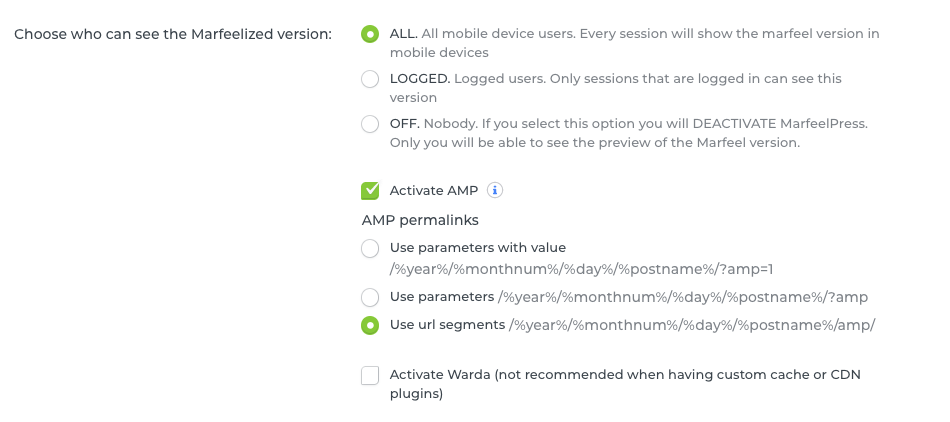
Task: Click the /%postname%/amp/ permalink example text
Action: (x=691, y=325)
